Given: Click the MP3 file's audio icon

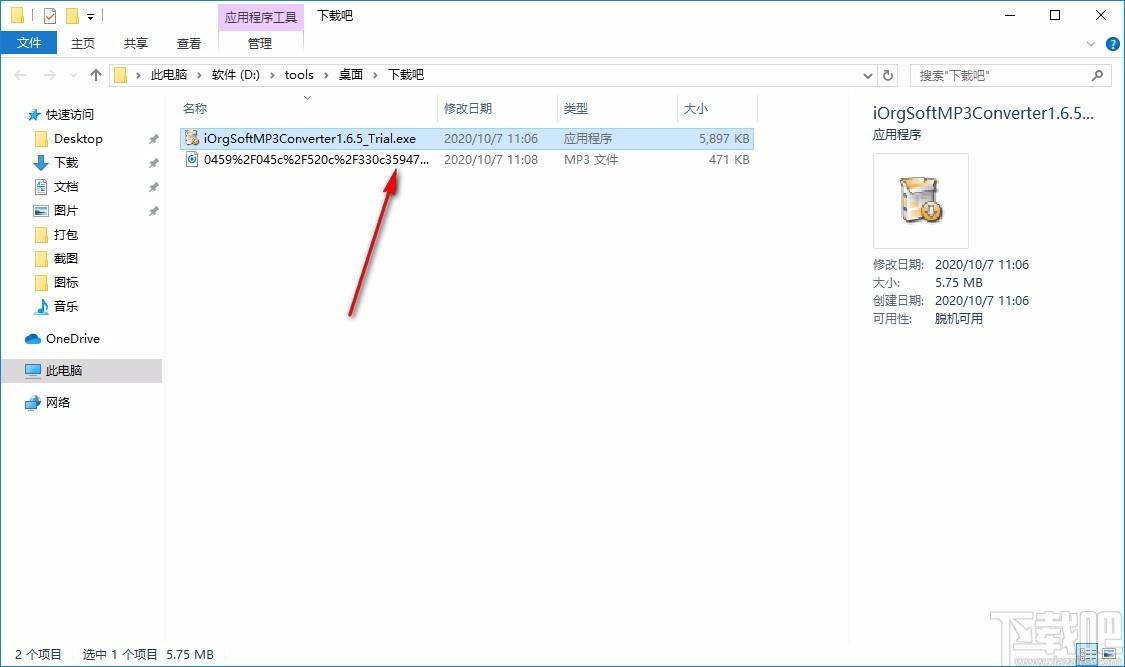Looking at the screenshot, I should tap(192, 159).
